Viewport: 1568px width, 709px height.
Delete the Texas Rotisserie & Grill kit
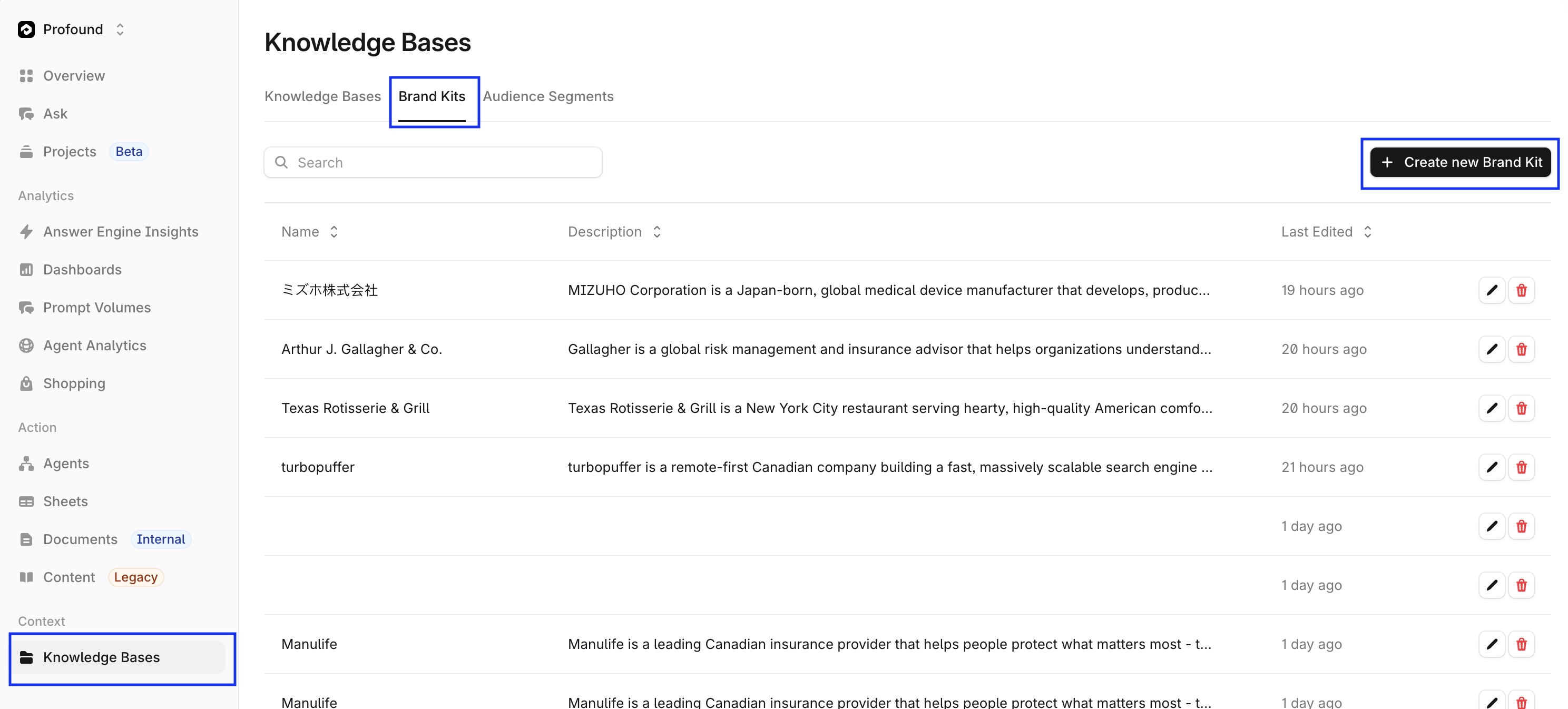pyautogui.click(x=1521, y=408)
